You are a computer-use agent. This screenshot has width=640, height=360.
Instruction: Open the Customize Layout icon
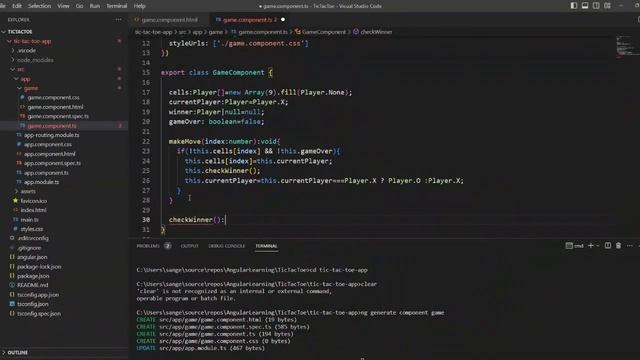click(608, 6)
